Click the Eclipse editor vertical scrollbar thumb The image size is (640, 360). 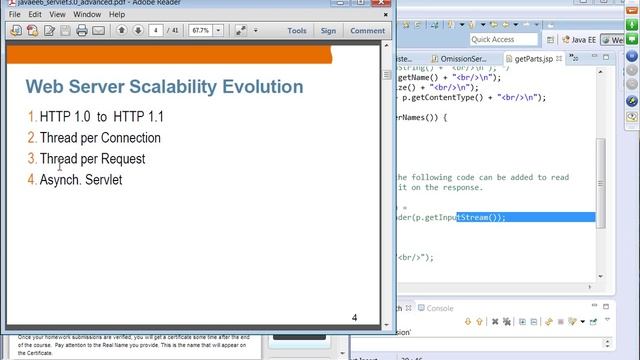pos(600,183)
